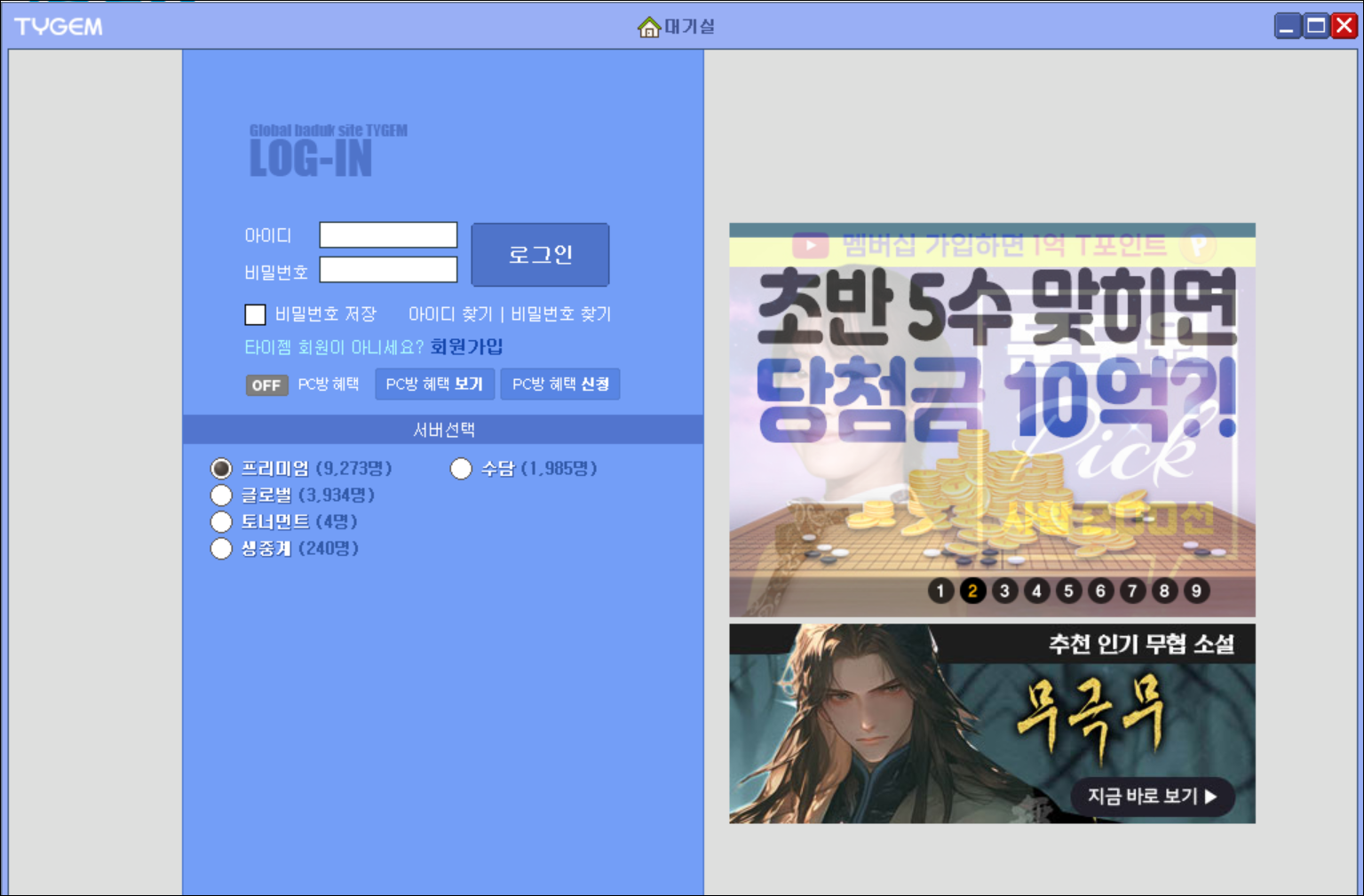Show banner slide 7
The image size is (1364, 896).
[x=1132, y=591]
